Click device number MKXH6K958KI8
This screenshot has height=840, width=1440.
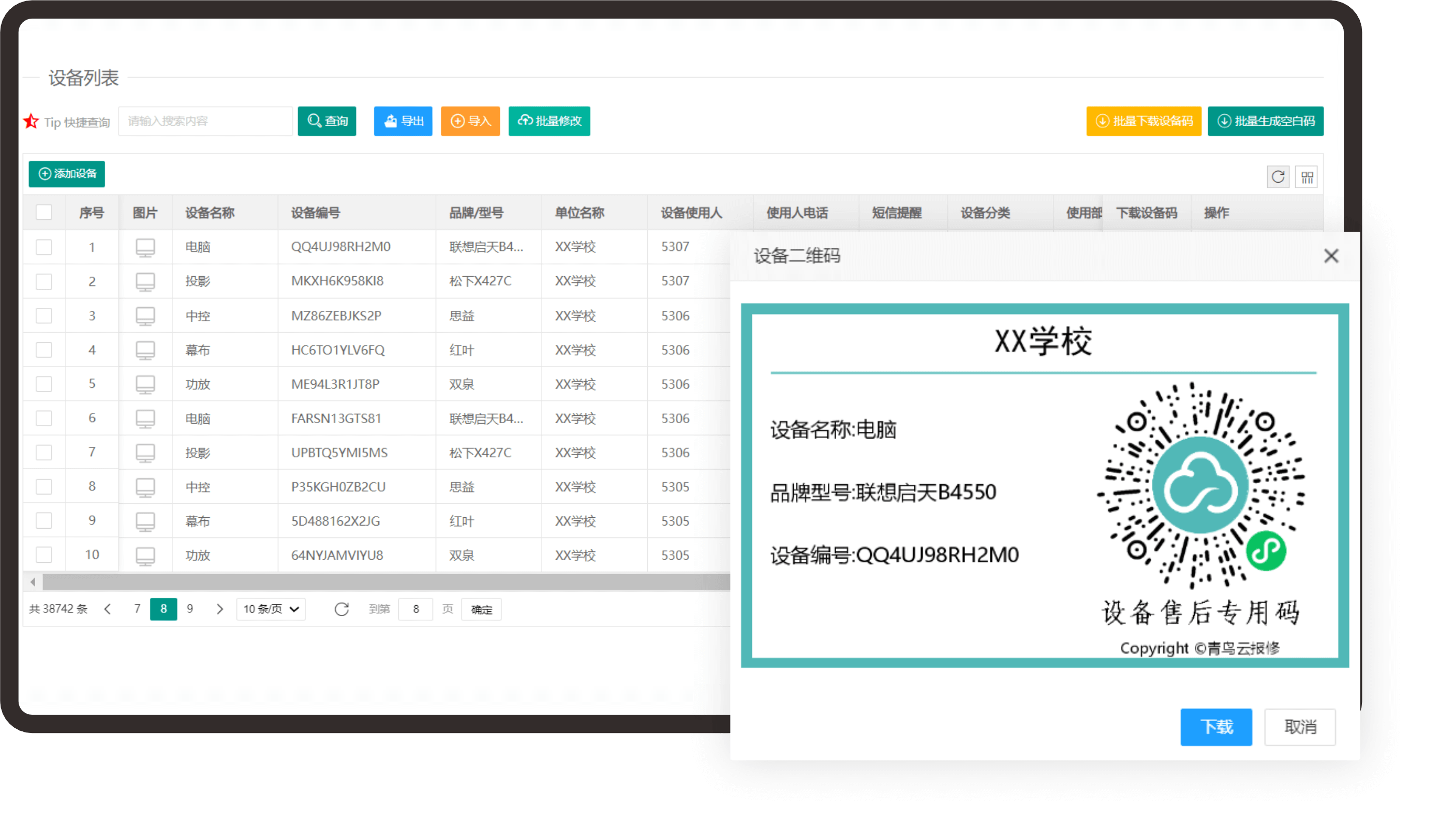(337, 281)
